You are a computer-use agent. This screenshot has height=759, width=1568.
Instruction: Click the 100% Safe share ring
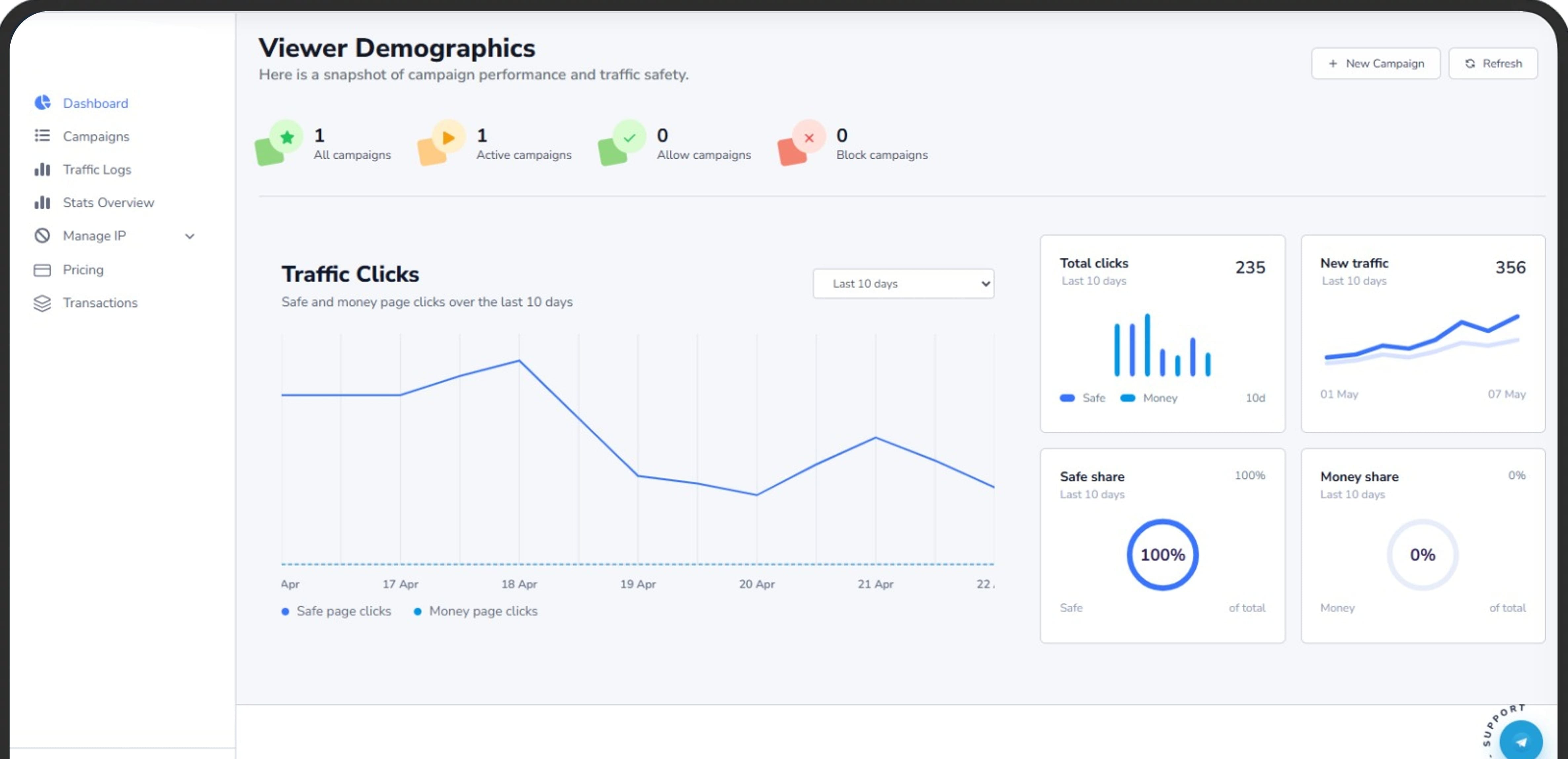[x=1162, y=554]
